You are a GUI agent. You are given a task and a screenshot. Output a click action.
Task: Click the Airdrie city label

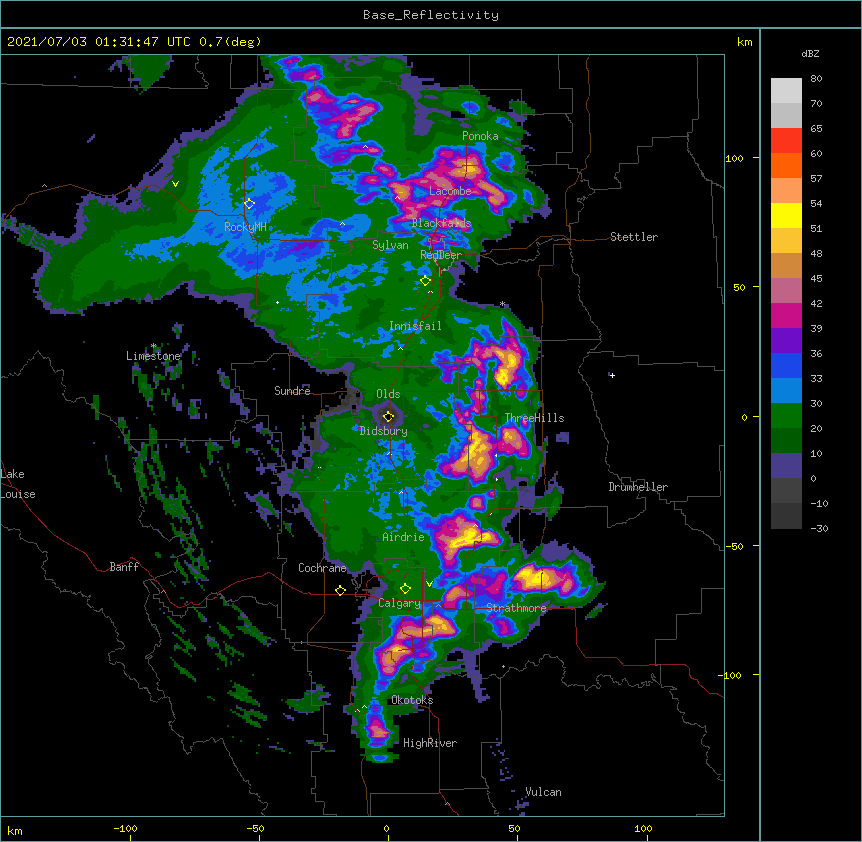coord(403,537)
